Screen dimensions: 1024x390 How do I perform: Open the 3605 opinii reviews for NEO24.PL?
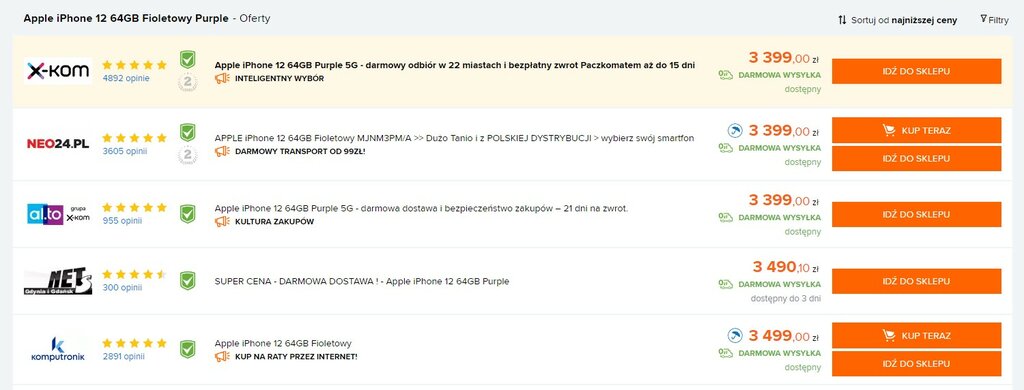click(125, 151)
